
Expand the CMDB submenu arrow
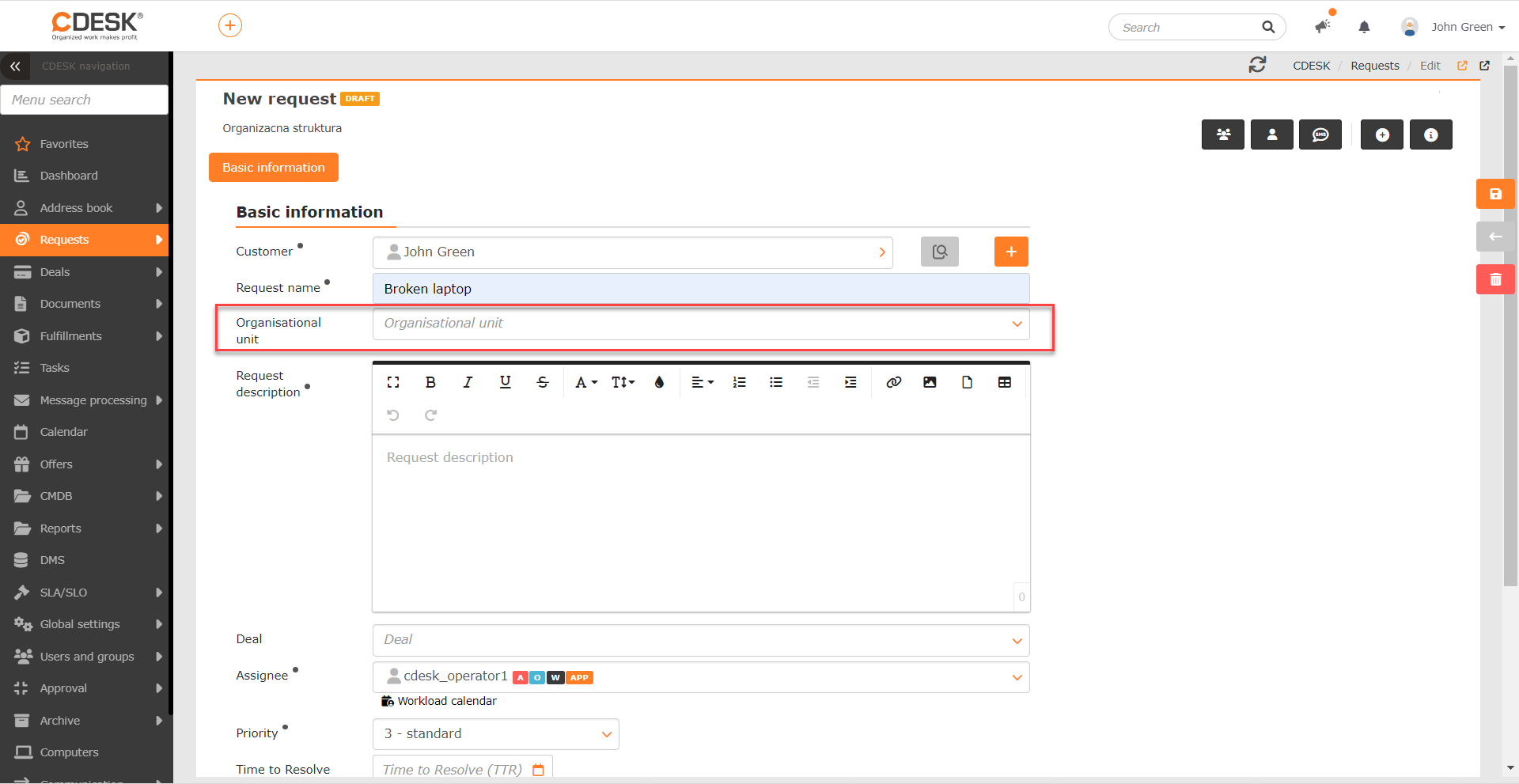(159, 496)
